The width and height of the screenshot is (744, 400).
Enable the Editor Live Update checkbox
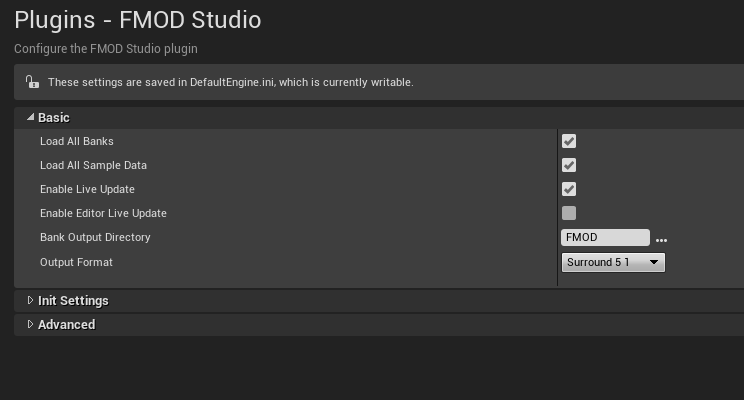569,213
